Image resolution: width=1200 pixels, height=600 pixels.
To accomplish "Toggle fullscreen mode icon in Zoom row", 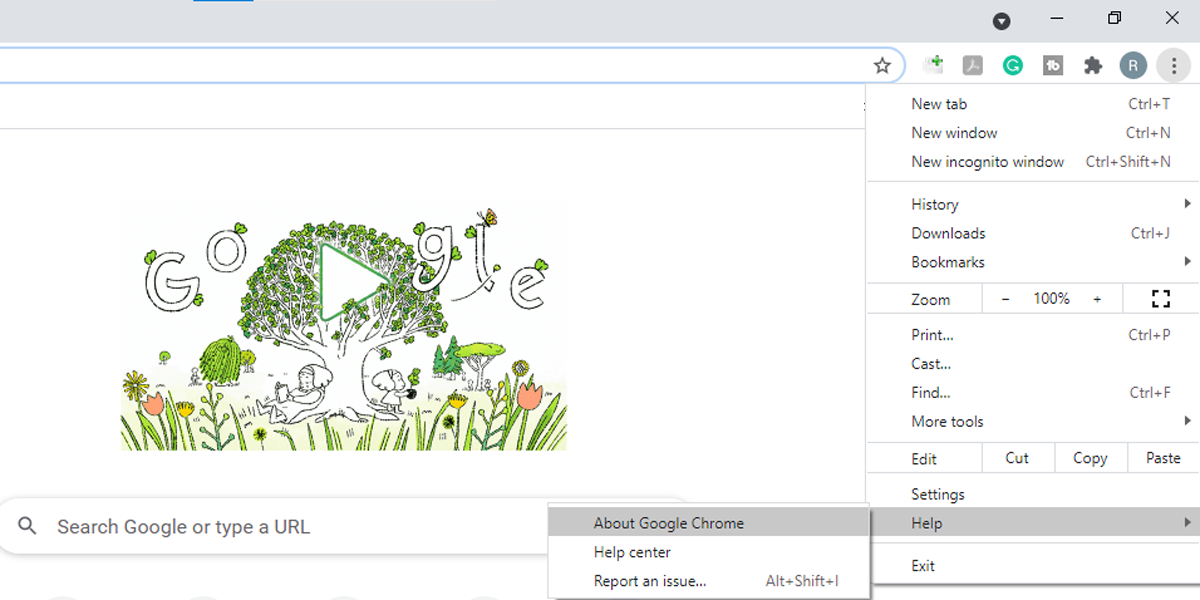I will tap(1160, 299).
